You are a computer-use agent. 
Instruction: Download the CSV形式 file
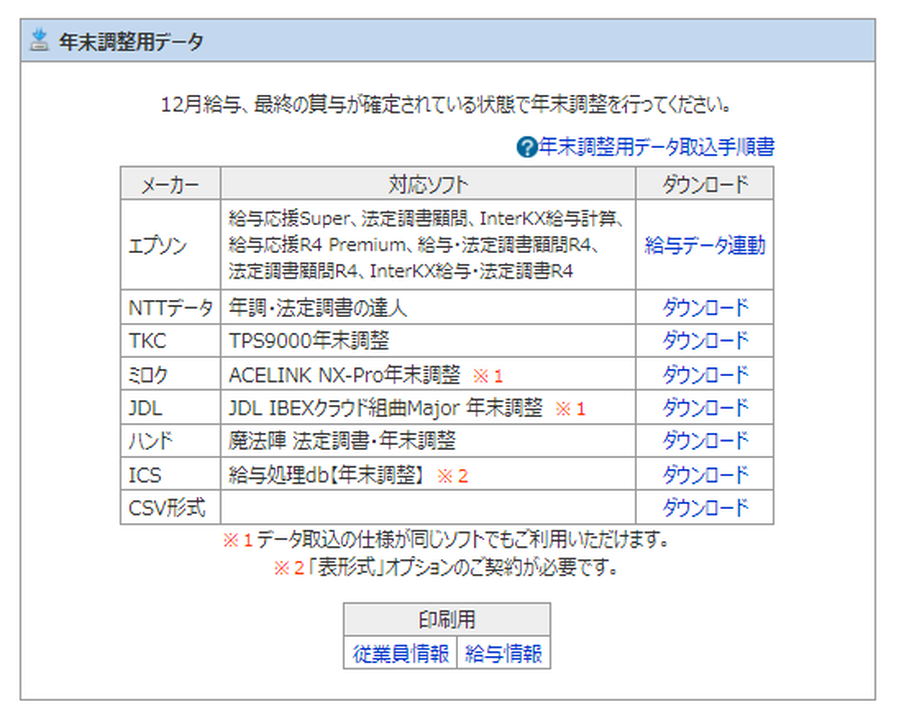click(x=705, y=508)
